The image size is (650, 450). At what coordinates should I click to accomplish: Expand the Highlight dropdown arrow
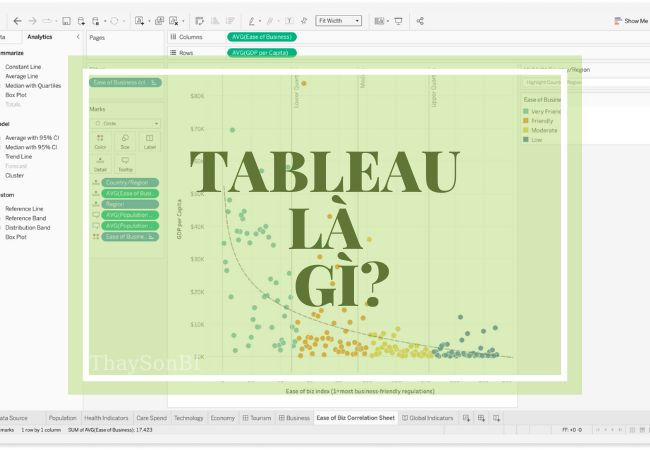click(260, 21)
